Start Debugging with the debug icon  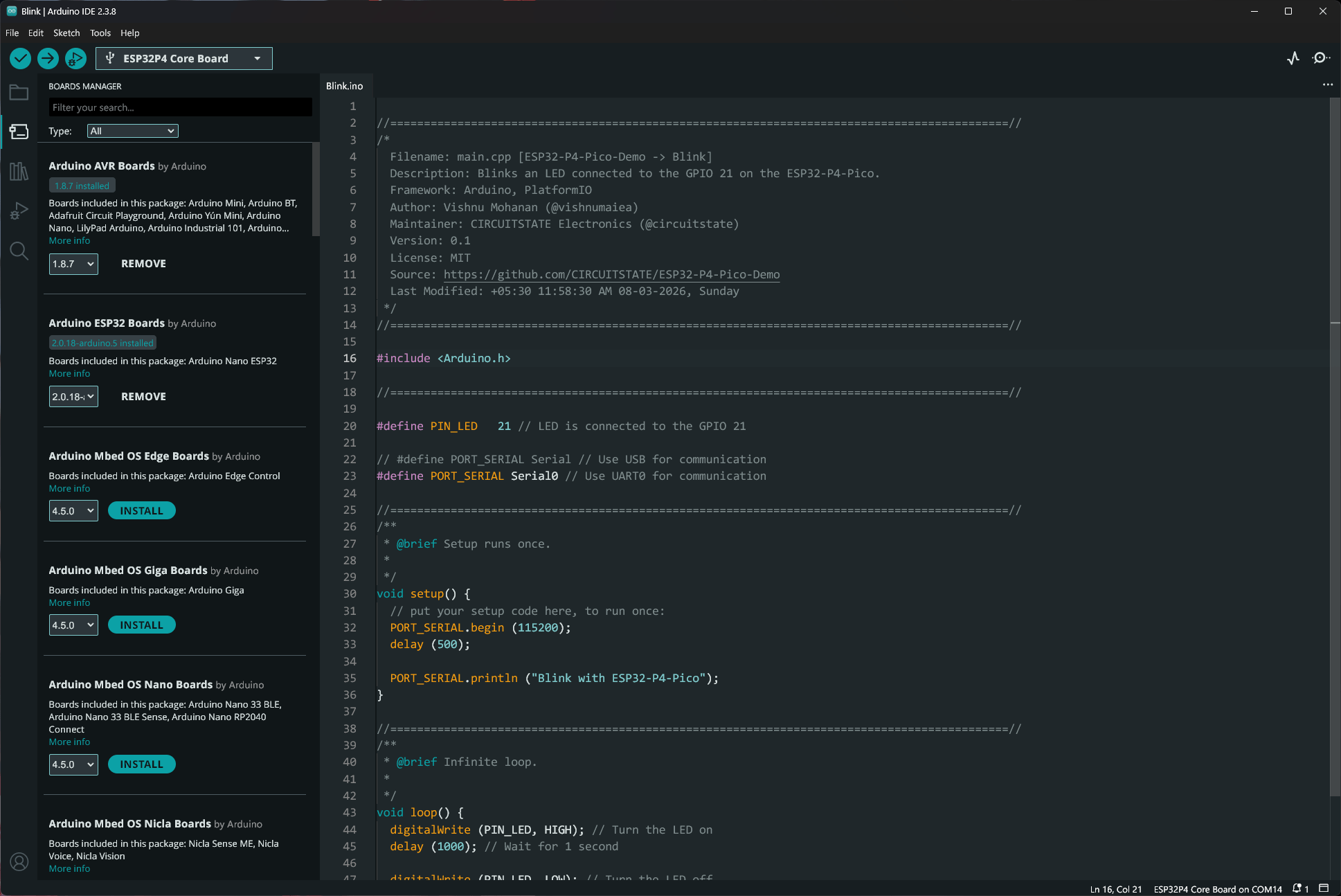75,59
